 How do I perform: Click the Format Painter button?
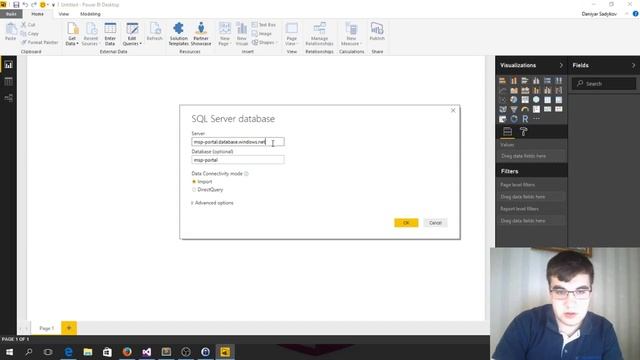coord(40,42)
